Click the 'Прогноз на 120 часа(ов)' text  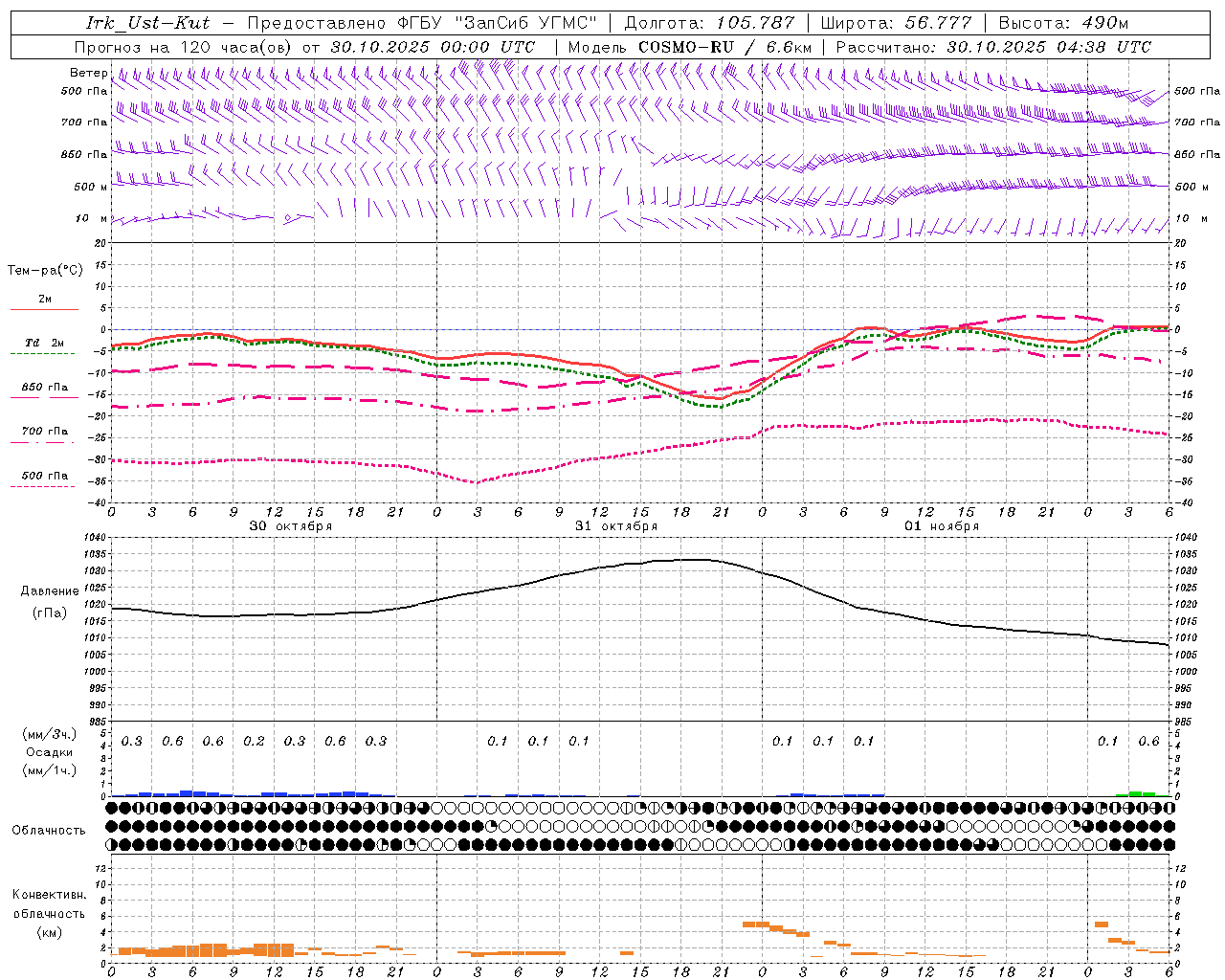point(183,47)
